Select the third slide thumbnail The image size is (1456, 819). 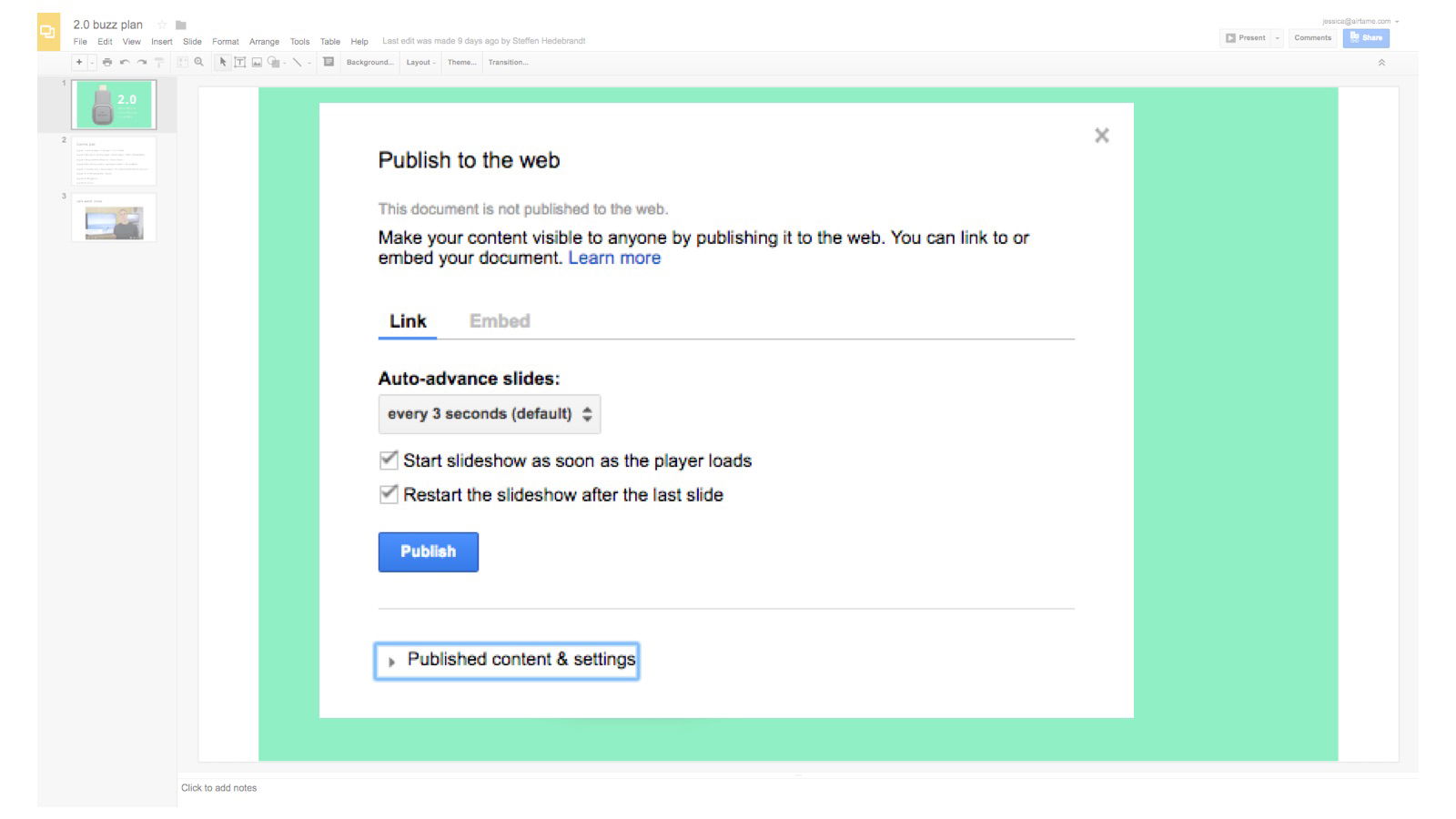[114, 218]
